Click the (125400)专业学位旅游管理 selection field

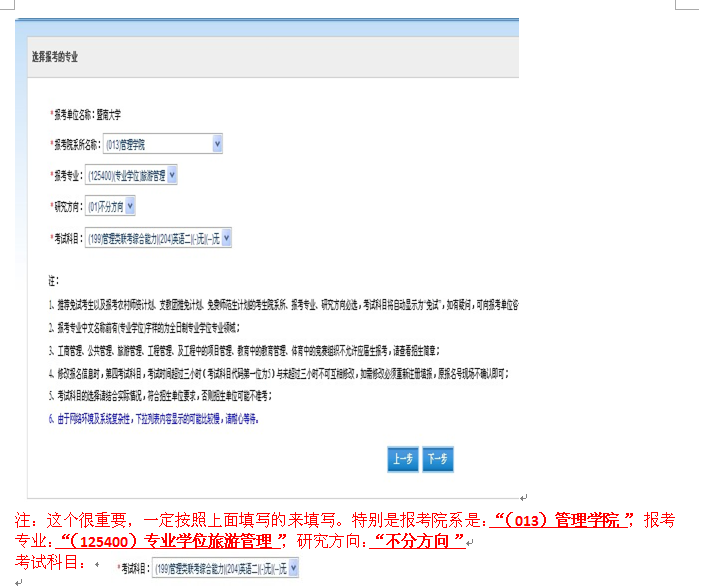[126, 176]
